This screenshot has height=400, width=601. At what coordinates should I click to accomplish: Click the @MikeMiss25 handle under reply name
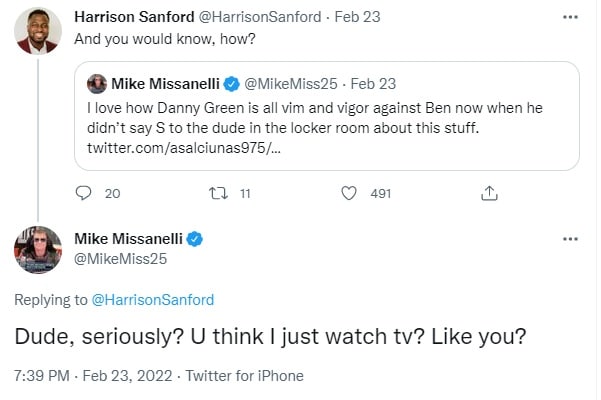click(121, 259)
